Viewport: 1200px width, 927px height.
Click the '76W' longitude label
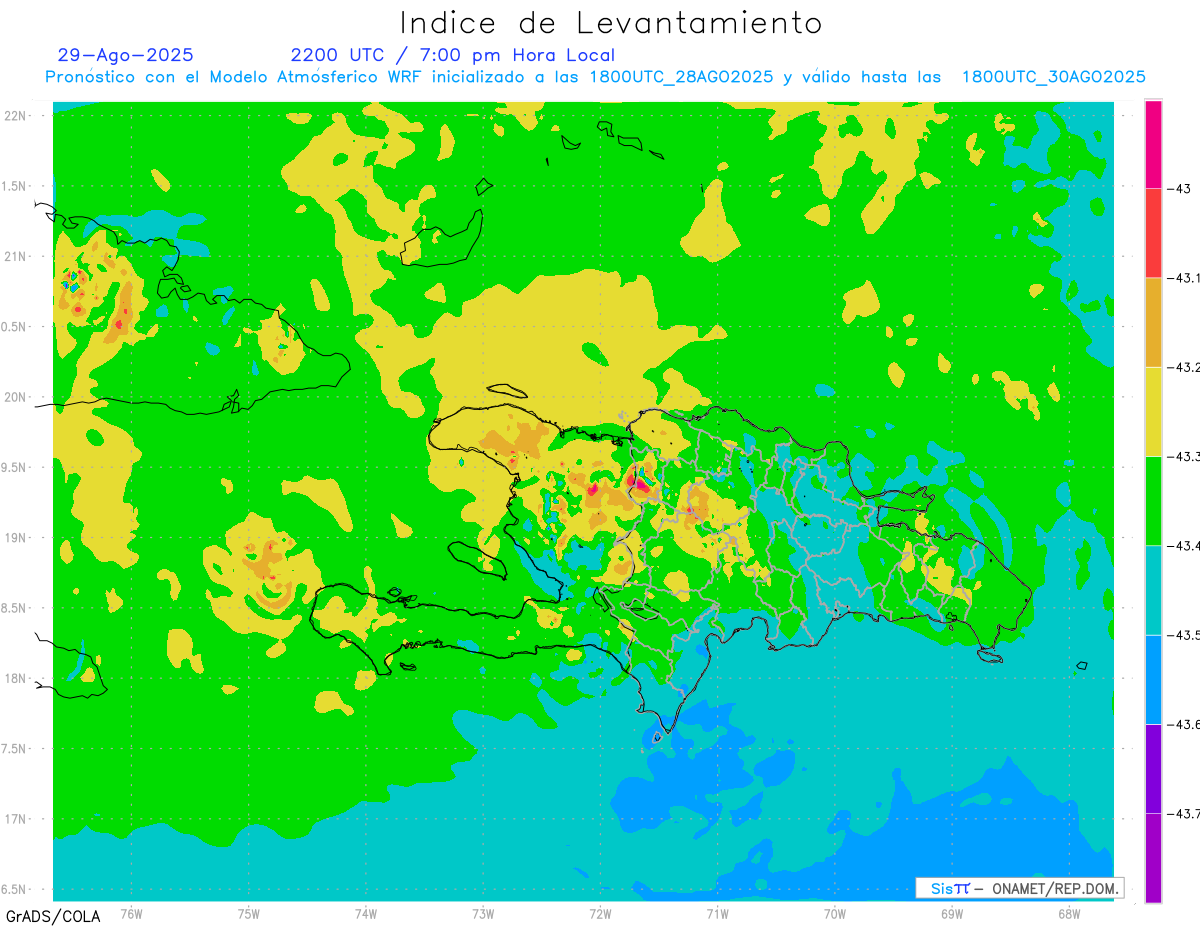131,912
